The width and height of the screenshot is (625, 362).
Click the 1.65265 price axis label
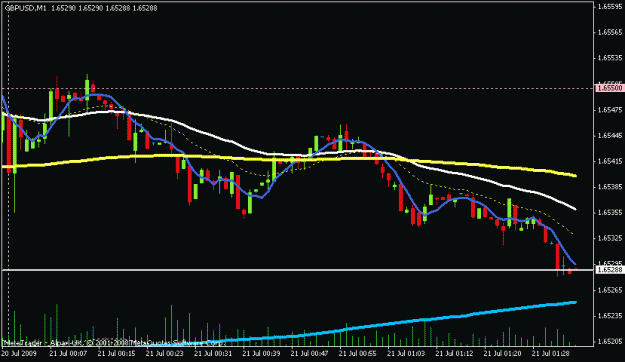[611, 290]
